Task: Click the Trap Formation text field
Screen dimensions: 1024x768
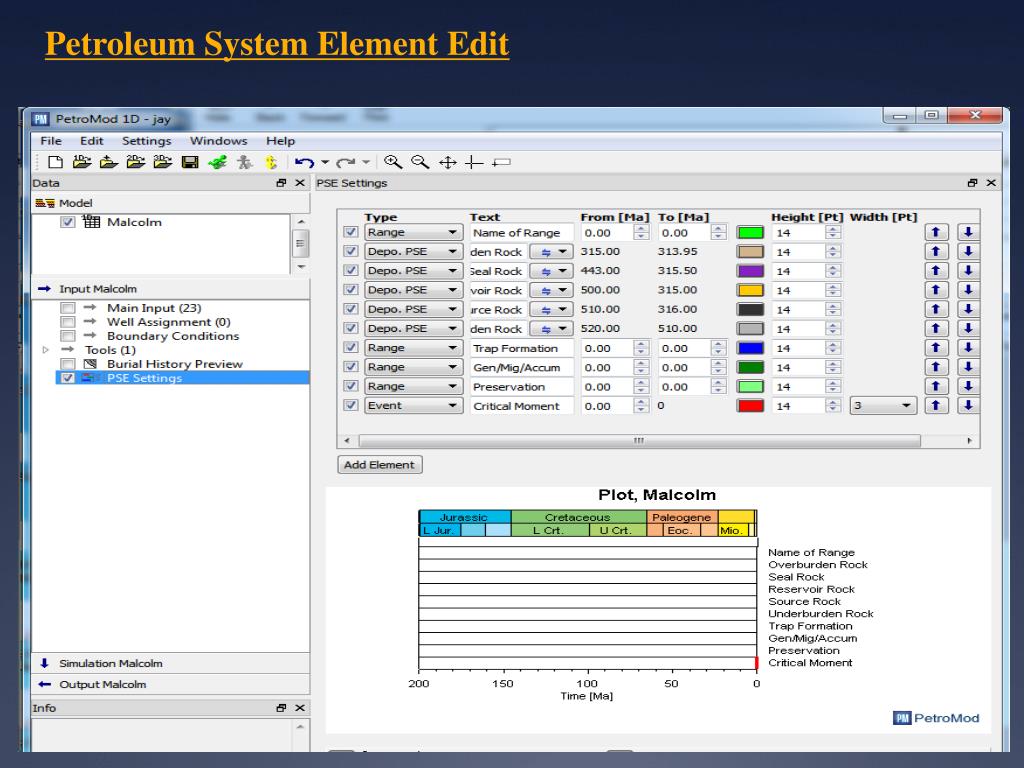Action: pyautogui.click(x=522, y=348)
